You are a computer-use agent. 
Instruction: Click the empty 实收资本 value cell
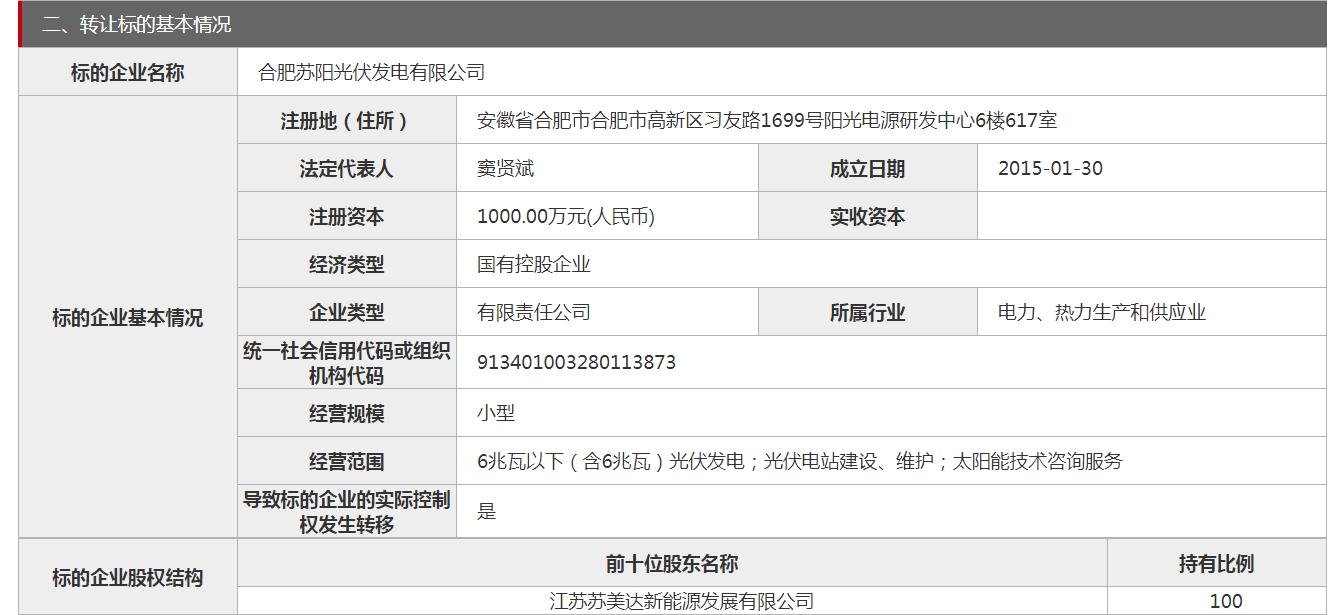pos(1150,216)
